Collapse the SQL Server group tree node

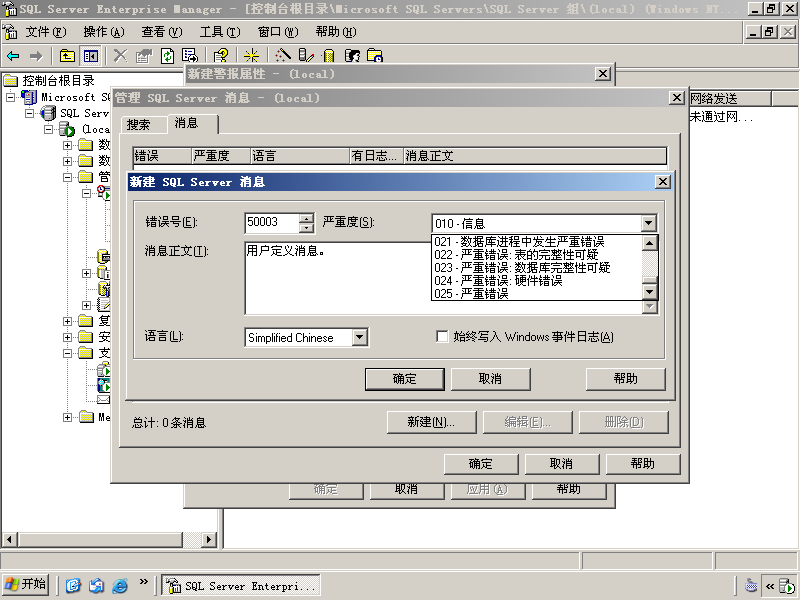[x=30, y=113]
